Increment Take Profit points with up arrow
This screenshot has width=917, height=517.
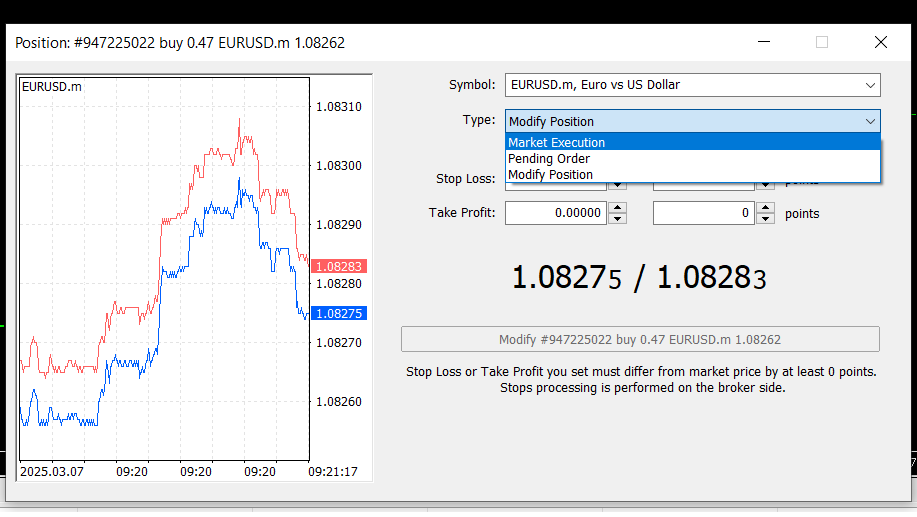[766, 208]
